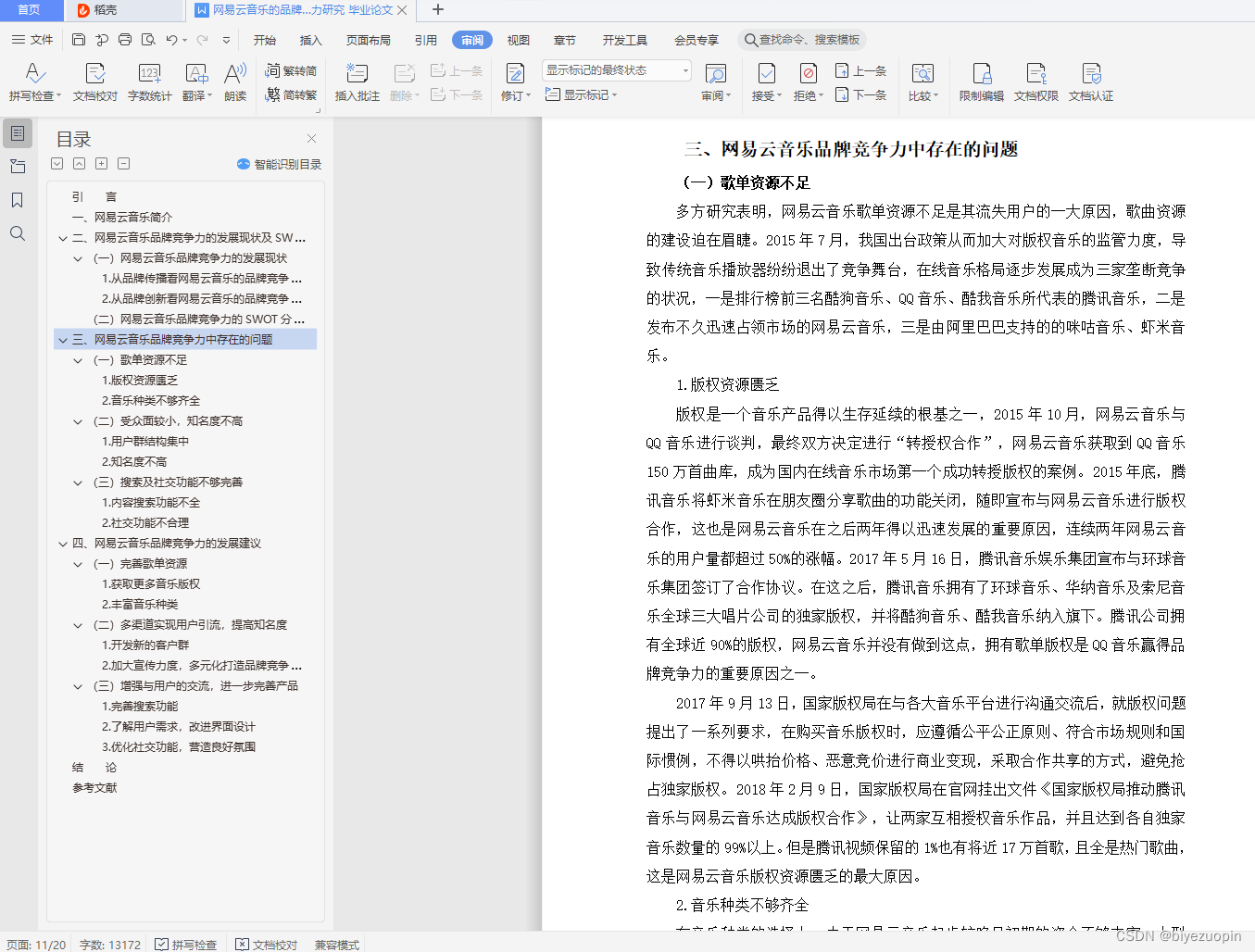Toggle track changes (修订)
The image size is (1255, 952).
click(x=515, y=81)
